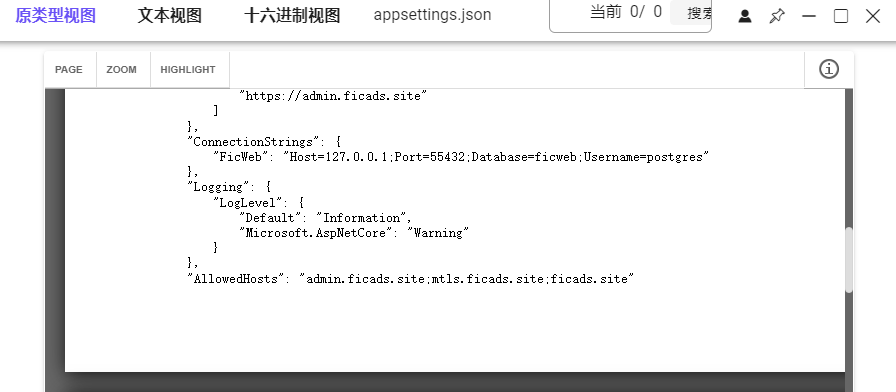The image size is (896, 392).
Task: Click the 当前 0/0 match counter
Action: 626,12
